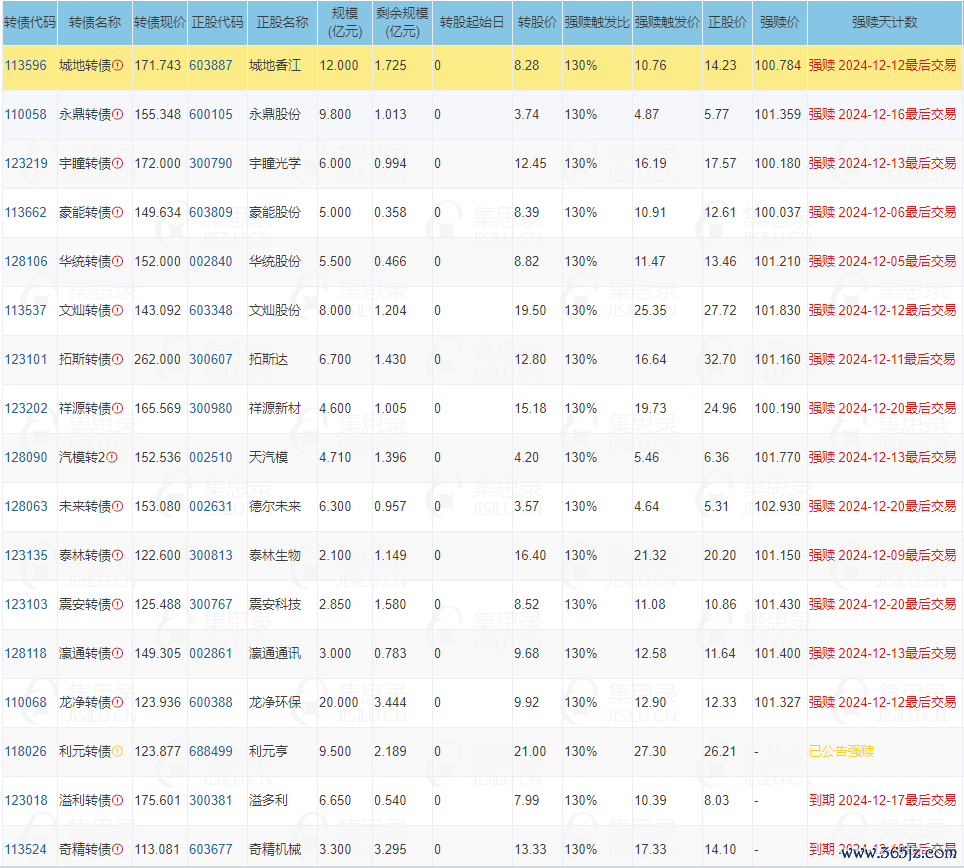
Task: Open bond code 118026 link
Action: (x=26, y=751)
